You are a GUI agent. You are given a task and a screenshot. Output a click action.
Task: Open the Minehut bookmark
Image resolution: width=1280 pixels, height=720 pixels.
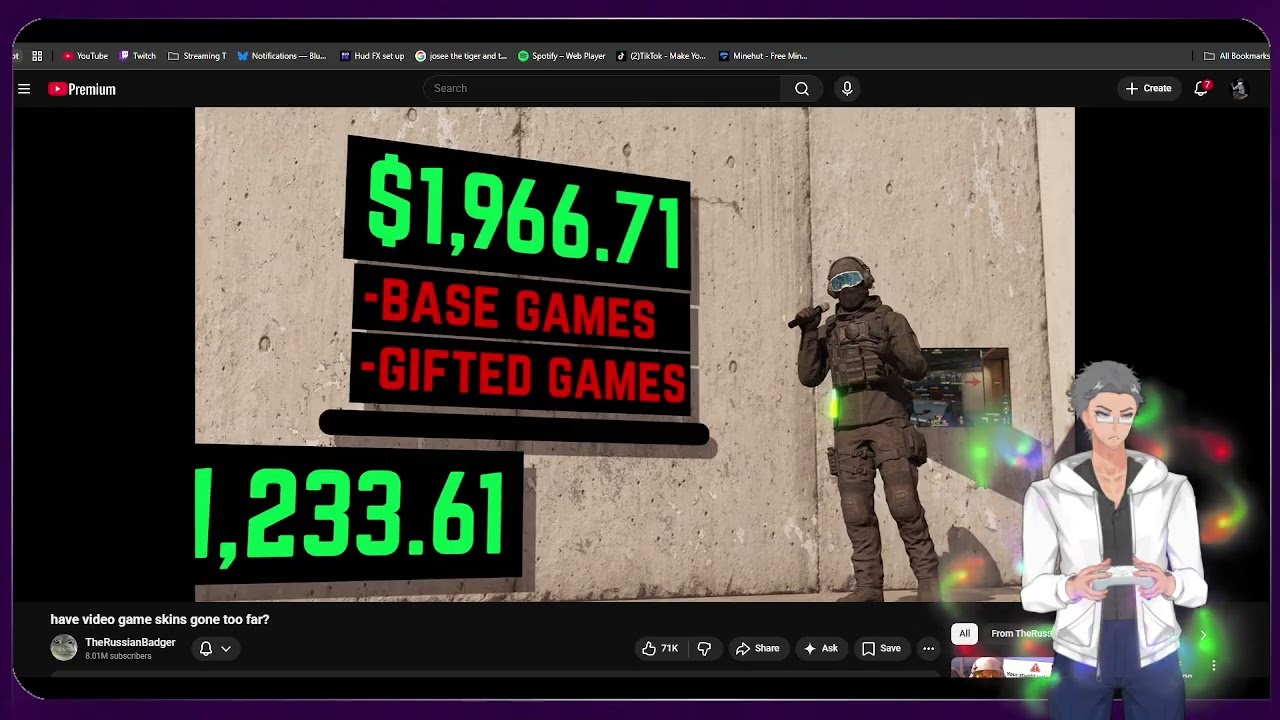pos(763,56)
